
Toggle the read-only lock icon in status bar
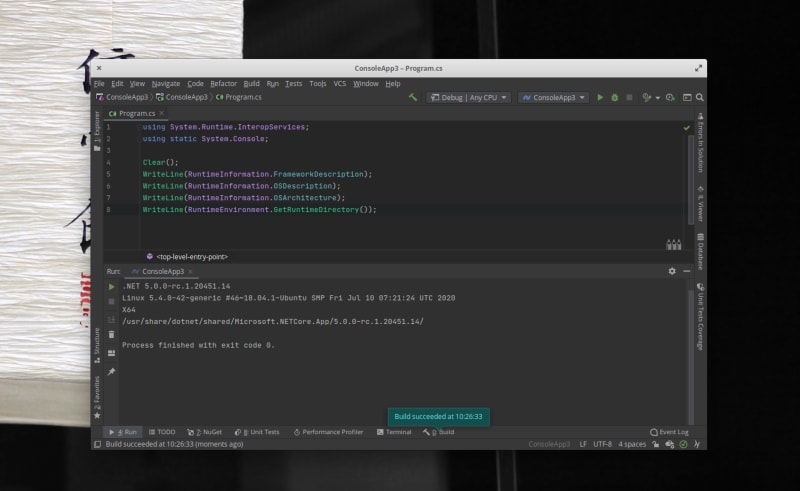click(656, 444)
